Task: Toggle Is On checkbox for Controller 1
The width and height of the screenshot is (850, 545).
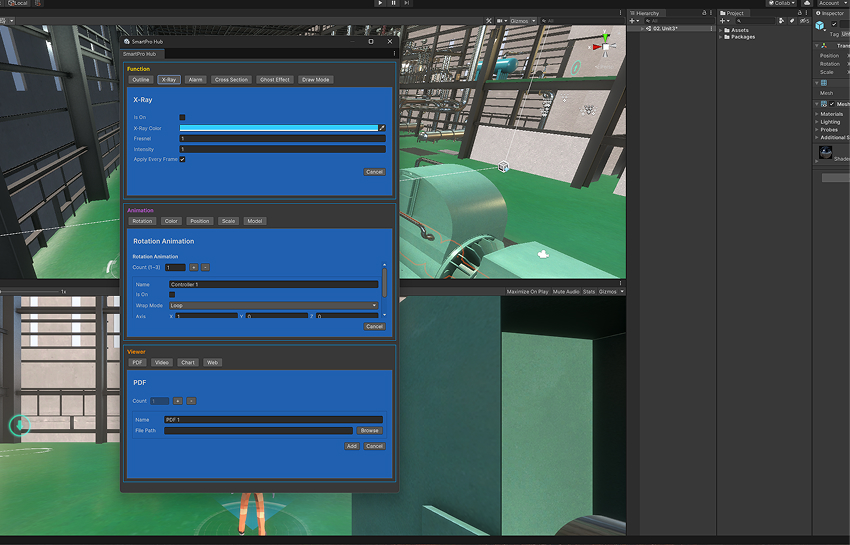Action: pos(172,295)
